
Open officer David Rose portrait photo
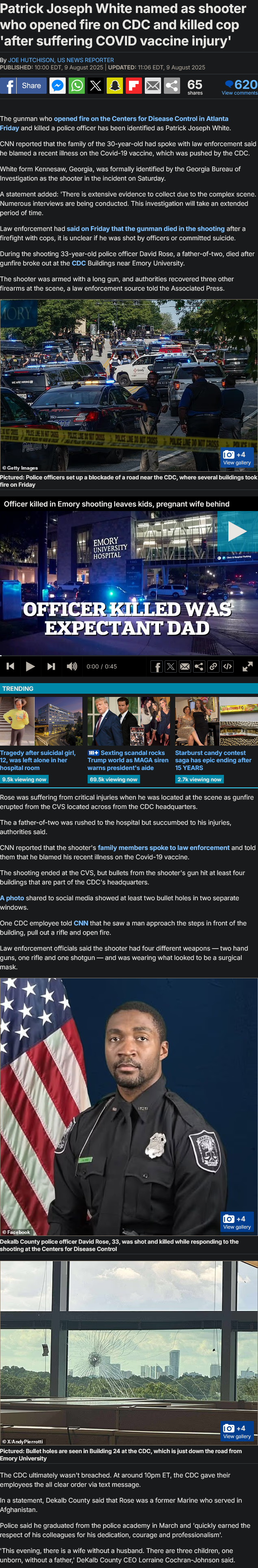[x=129, y=1107]
